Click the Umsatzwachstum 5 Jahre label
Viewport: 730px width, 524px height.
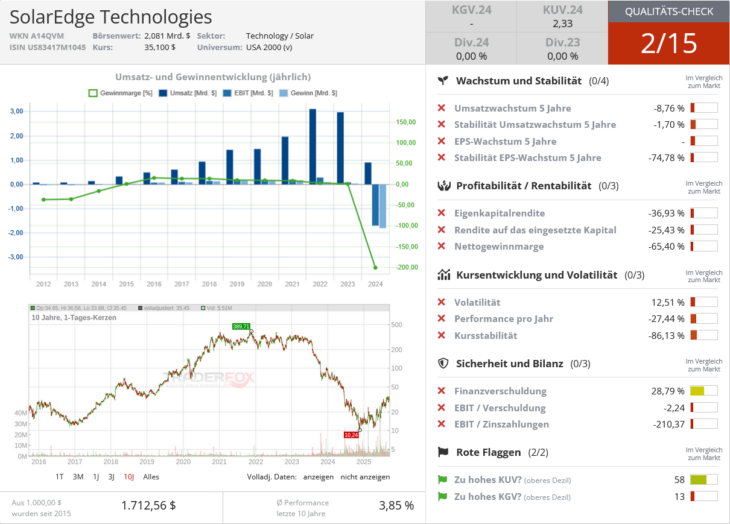[x=513, y=108]
